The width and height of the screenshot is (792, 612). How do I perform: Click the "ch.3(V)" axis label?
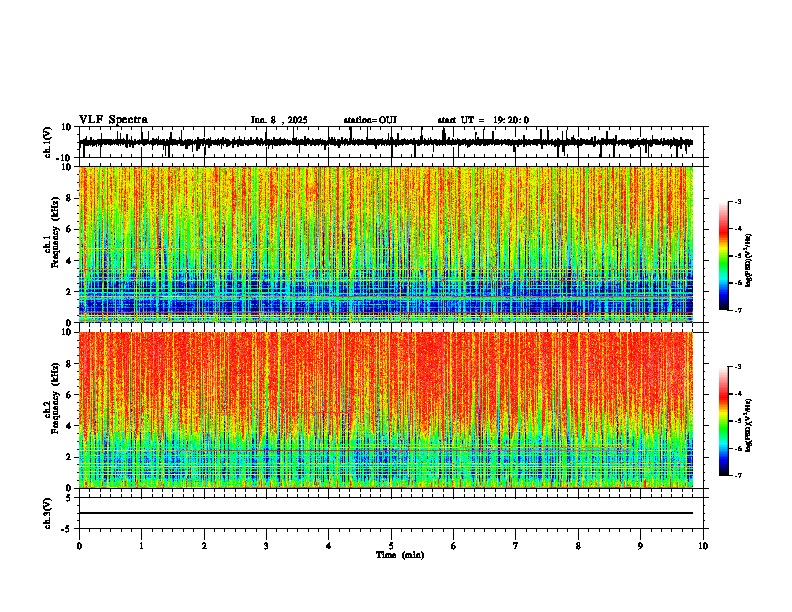[x=48, y=514]
